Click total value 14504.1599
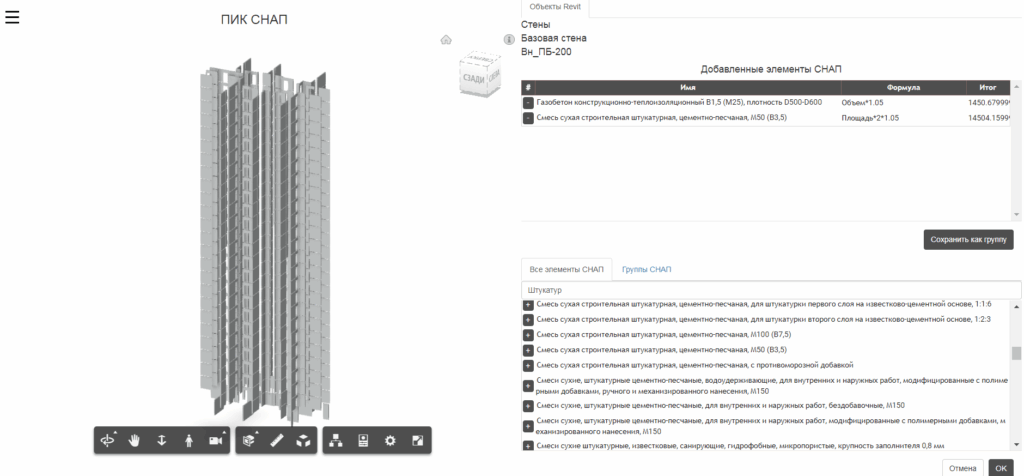 click(989, 118)
